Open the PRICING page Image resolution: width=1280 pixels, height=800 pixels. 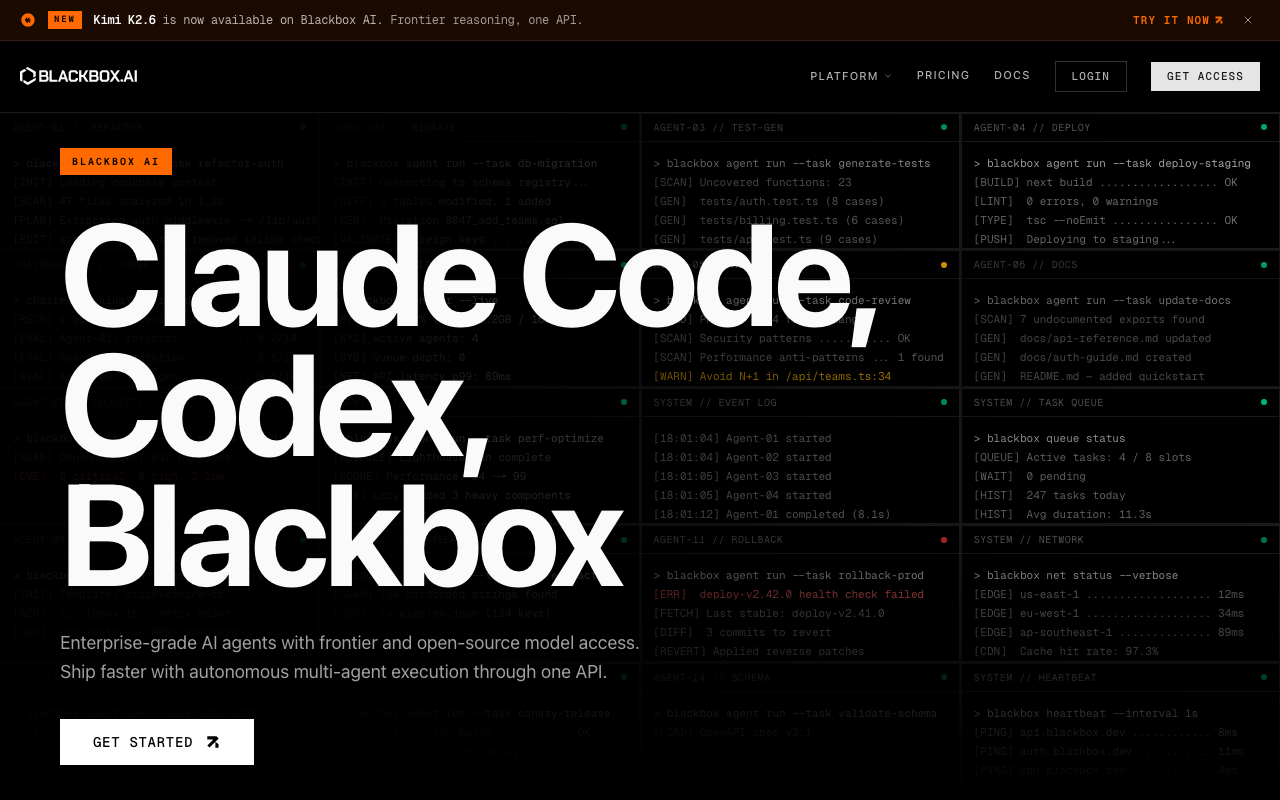[x=943, y=75]
